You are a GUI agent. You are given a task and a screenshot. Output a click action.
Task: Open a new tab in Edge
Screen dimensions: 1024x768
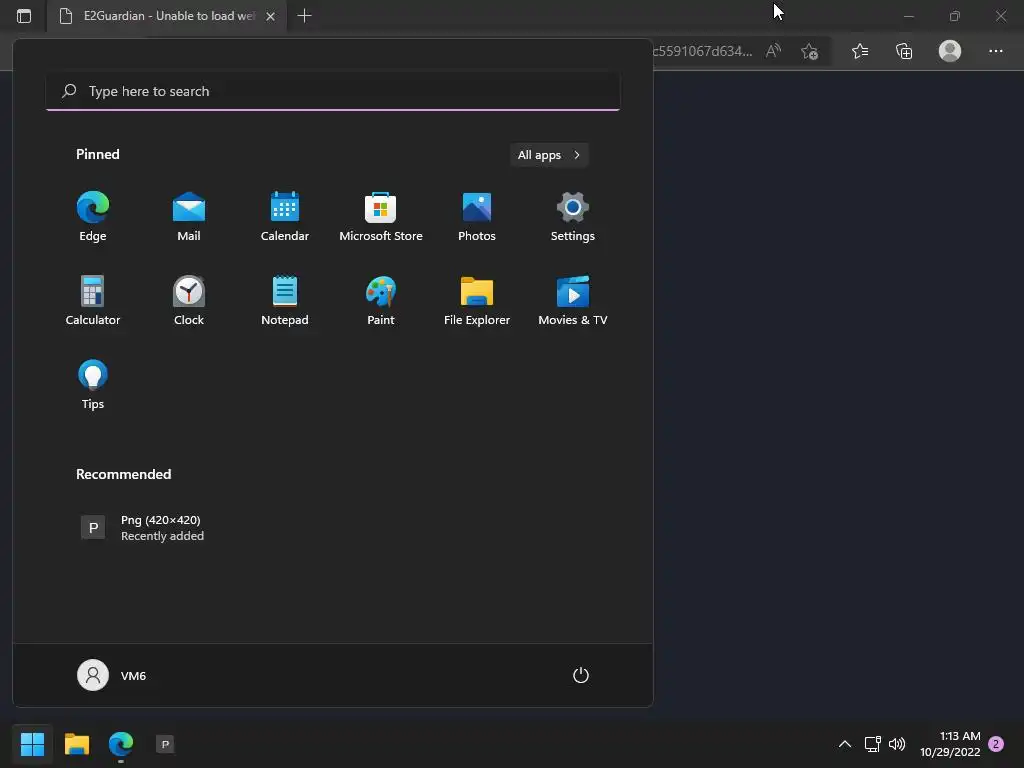point(304,16)
